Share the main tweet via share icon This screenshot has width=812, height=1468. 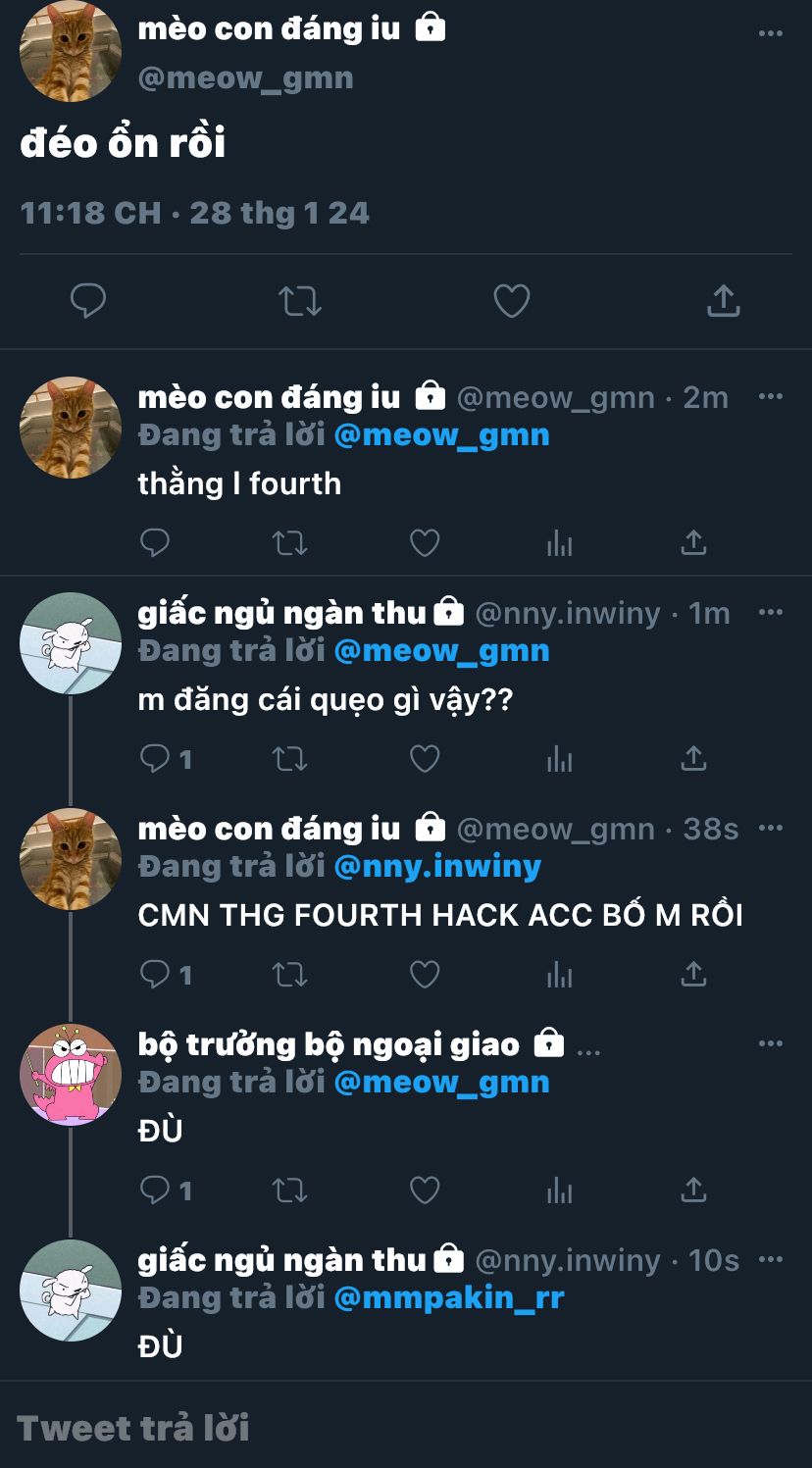(723, 301)
